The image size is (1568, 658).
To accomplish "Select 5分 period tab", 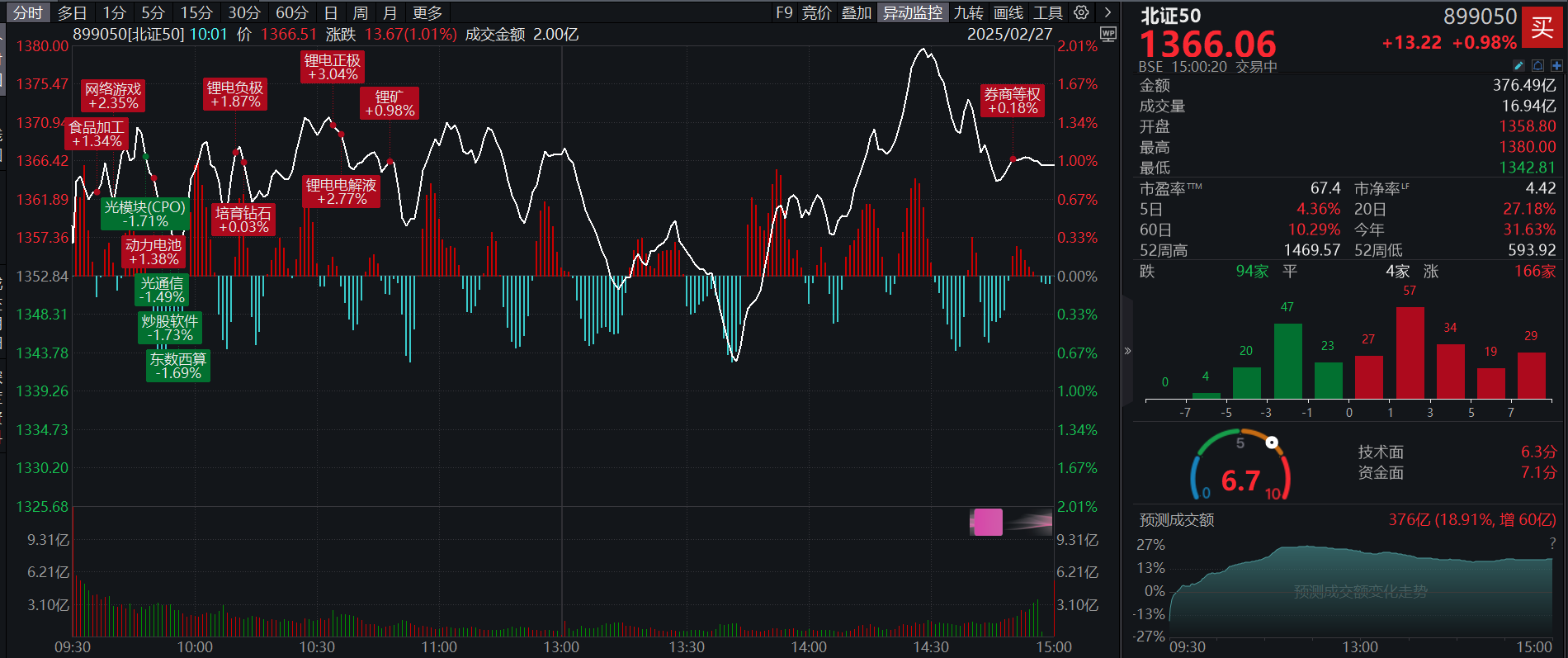I will 153,12.
